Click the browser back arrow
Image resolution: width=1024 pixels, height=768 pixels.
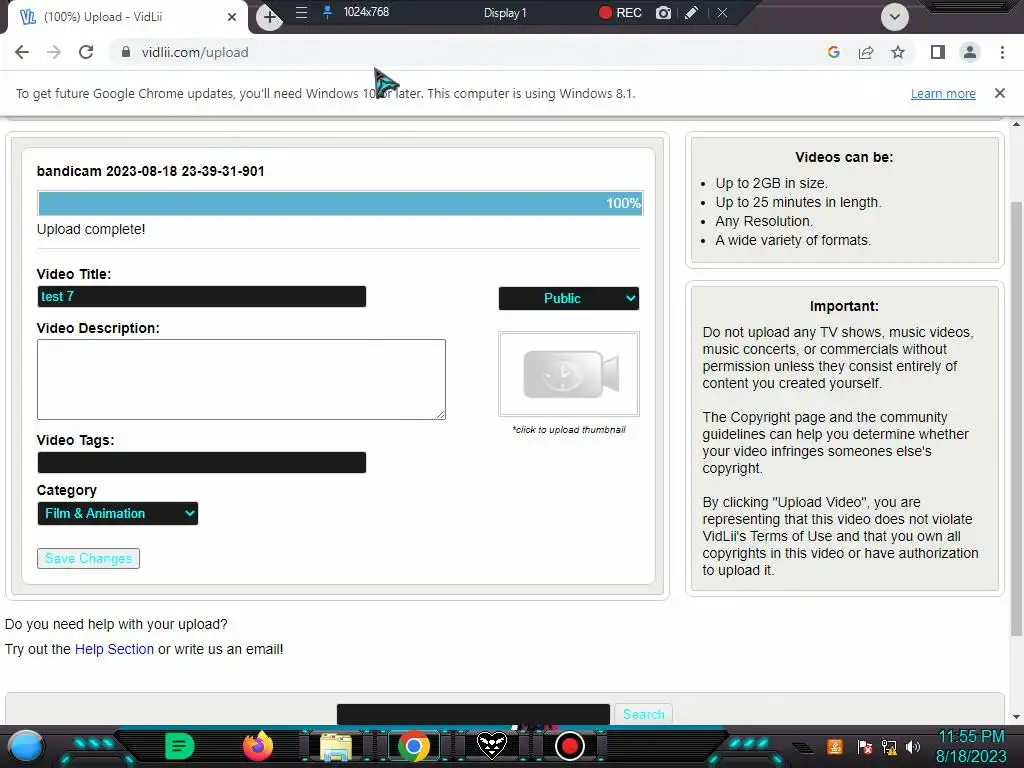(x=22, y=52)
